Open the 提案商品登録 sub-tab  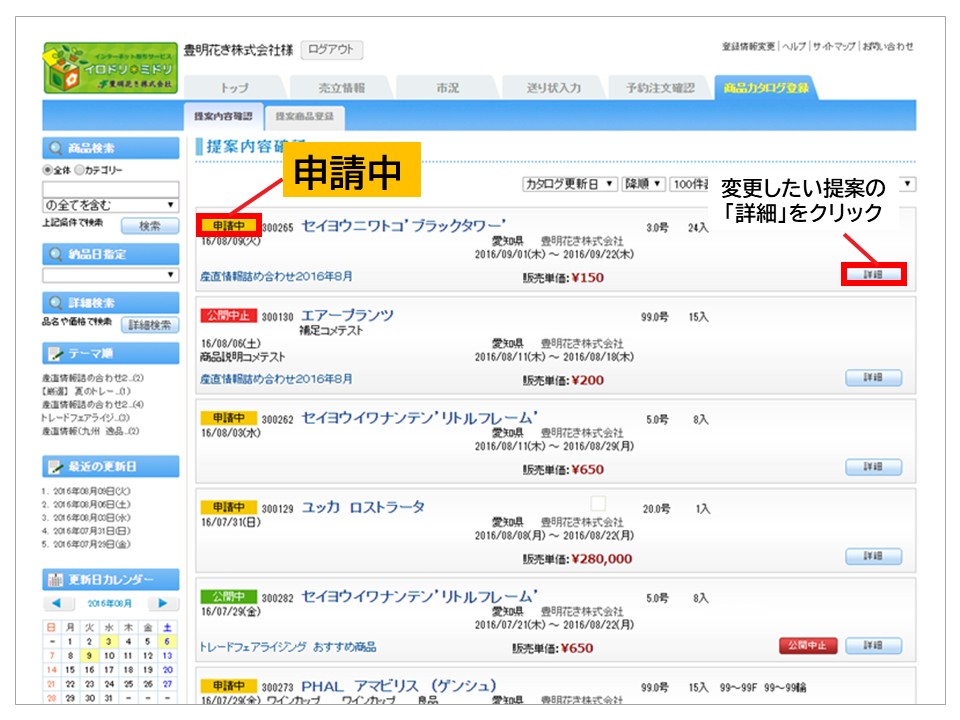[305, 116]
